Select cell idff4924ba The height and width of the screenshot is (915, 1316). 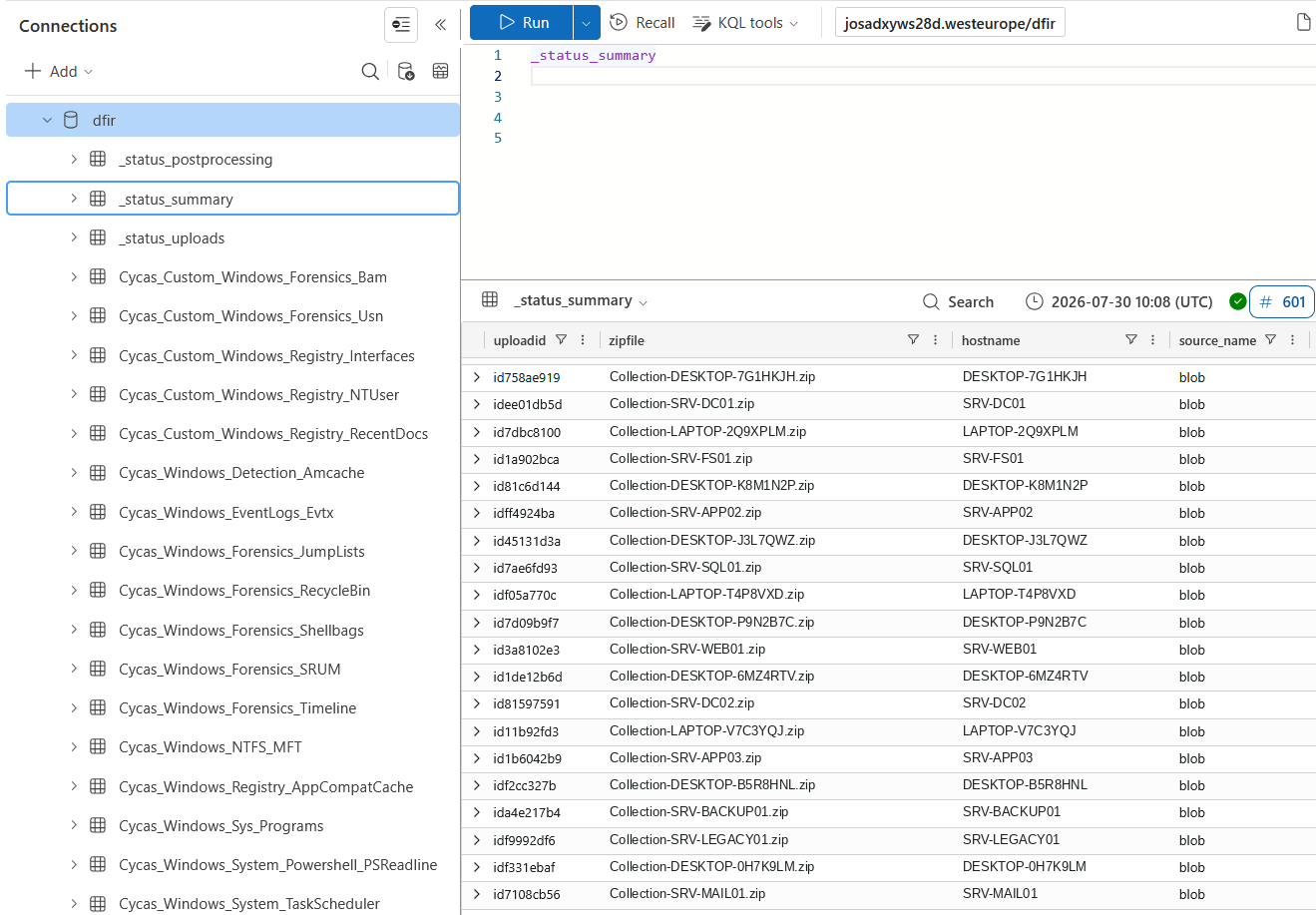tap(524, 513)
